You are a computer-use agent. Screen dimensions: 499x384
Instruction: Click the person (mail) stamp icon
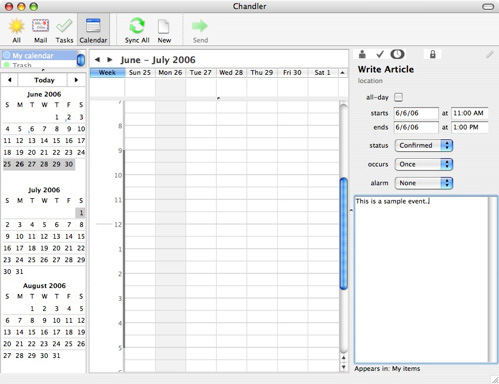click(362, 54)
